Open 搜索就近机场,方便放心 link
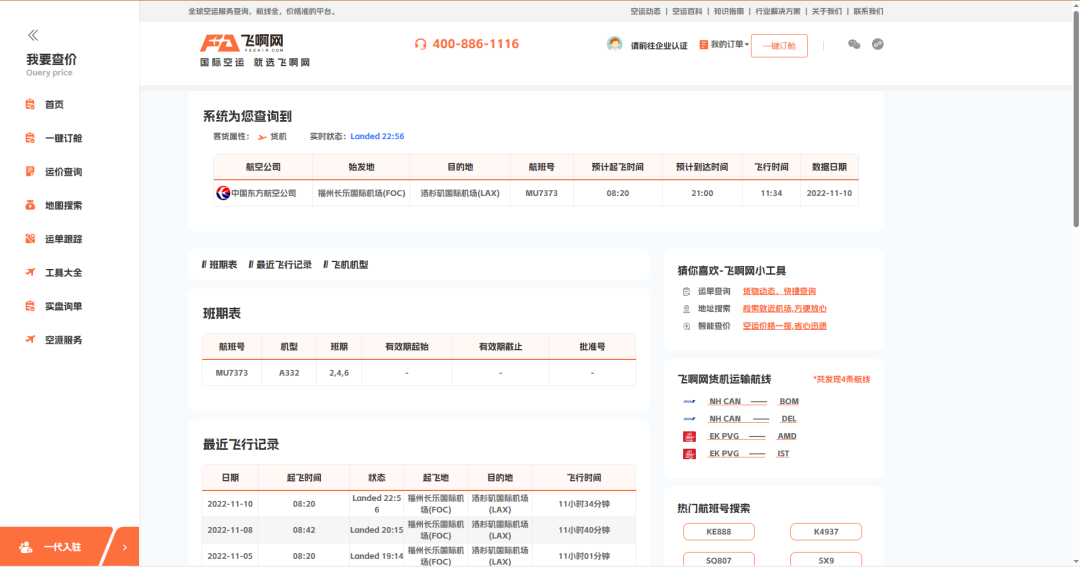 pyautogui.click(x=785, y=309)
